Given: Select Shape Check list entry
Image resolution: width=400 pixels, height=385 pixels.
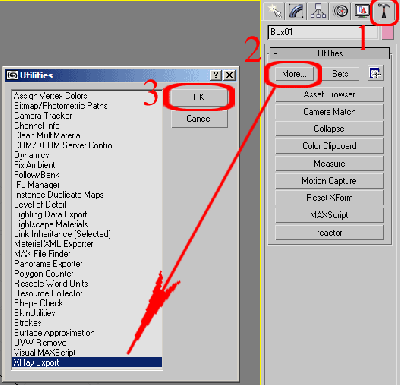Looking at the screenshot, I should tap(87, 303).
